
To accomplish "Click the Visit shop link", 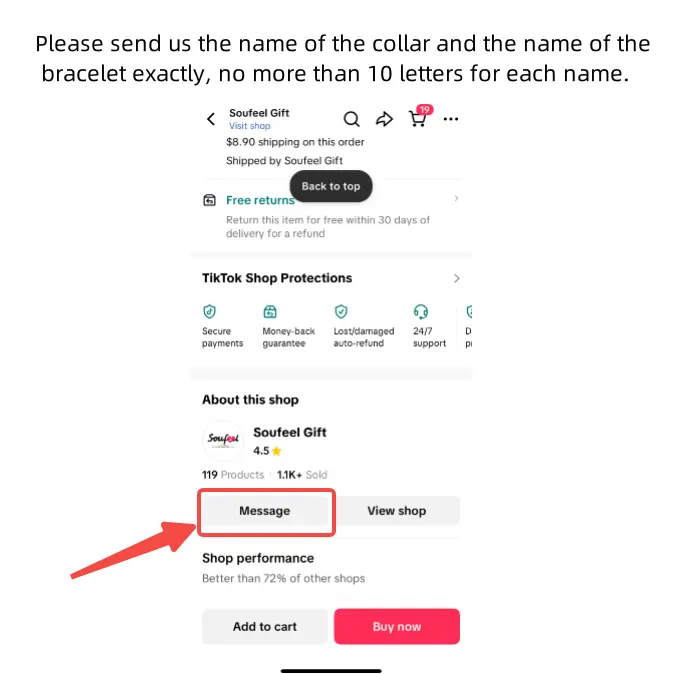I will point(249,127).
